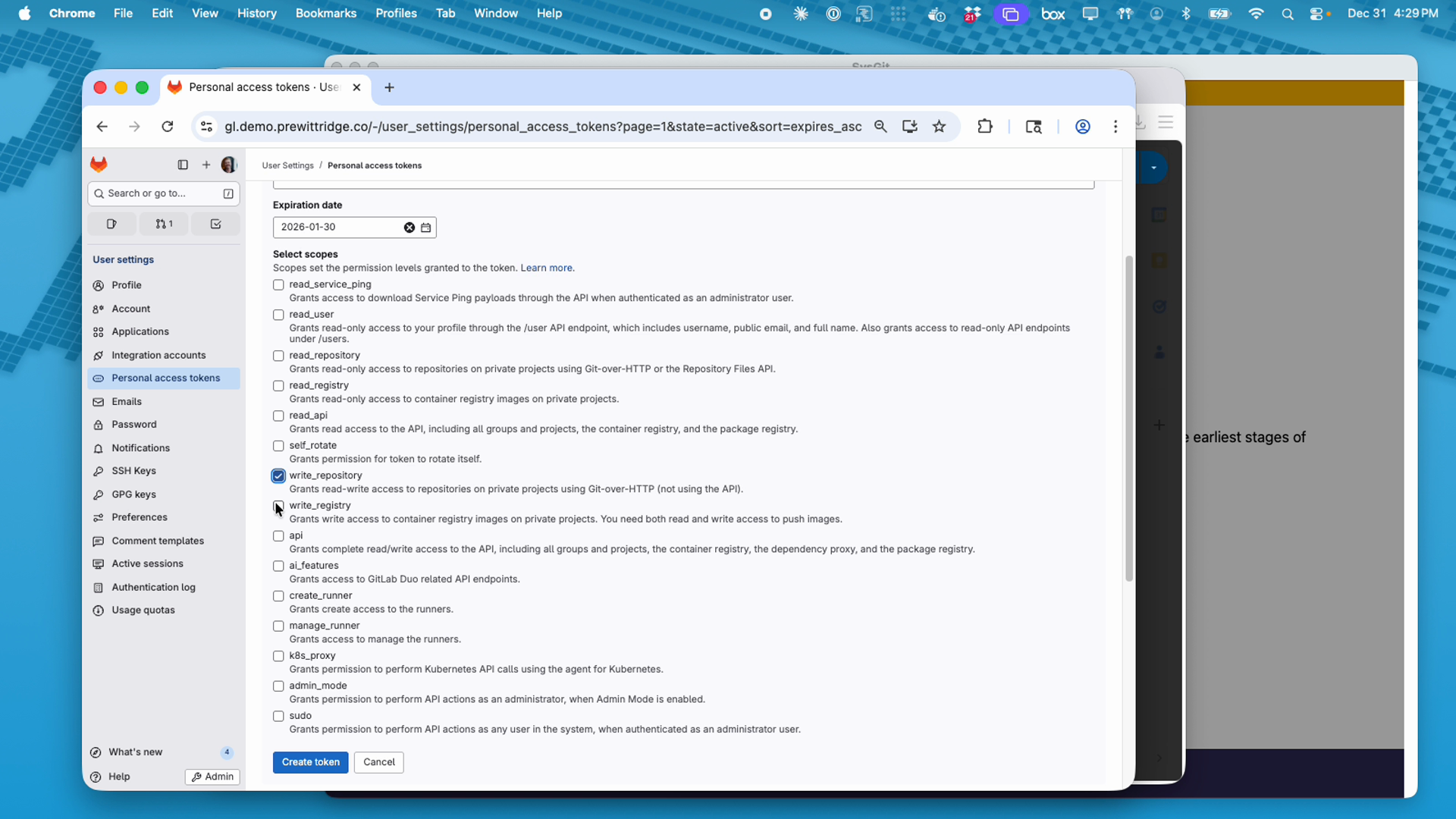This screenshot has width=1456, height=819.
Task: Open the Learn more link about scopes
Action: coord(546,268)
